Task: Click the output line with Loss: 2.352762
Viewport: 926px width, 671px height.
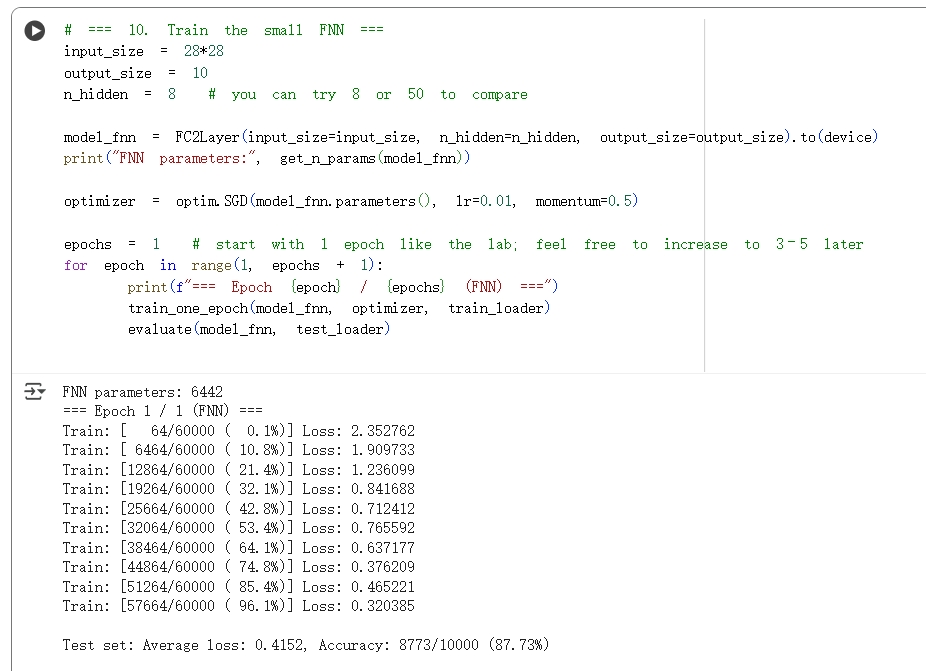Action: pos(238,431)
